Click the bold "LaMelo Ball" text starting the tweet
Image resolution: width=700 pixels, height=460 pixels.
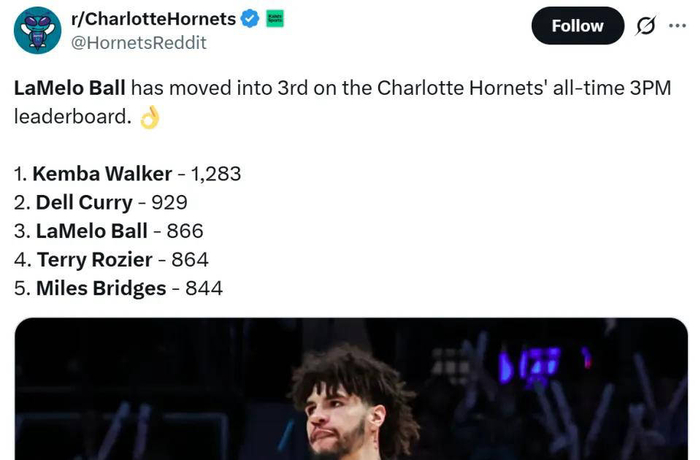coord(70,87)
